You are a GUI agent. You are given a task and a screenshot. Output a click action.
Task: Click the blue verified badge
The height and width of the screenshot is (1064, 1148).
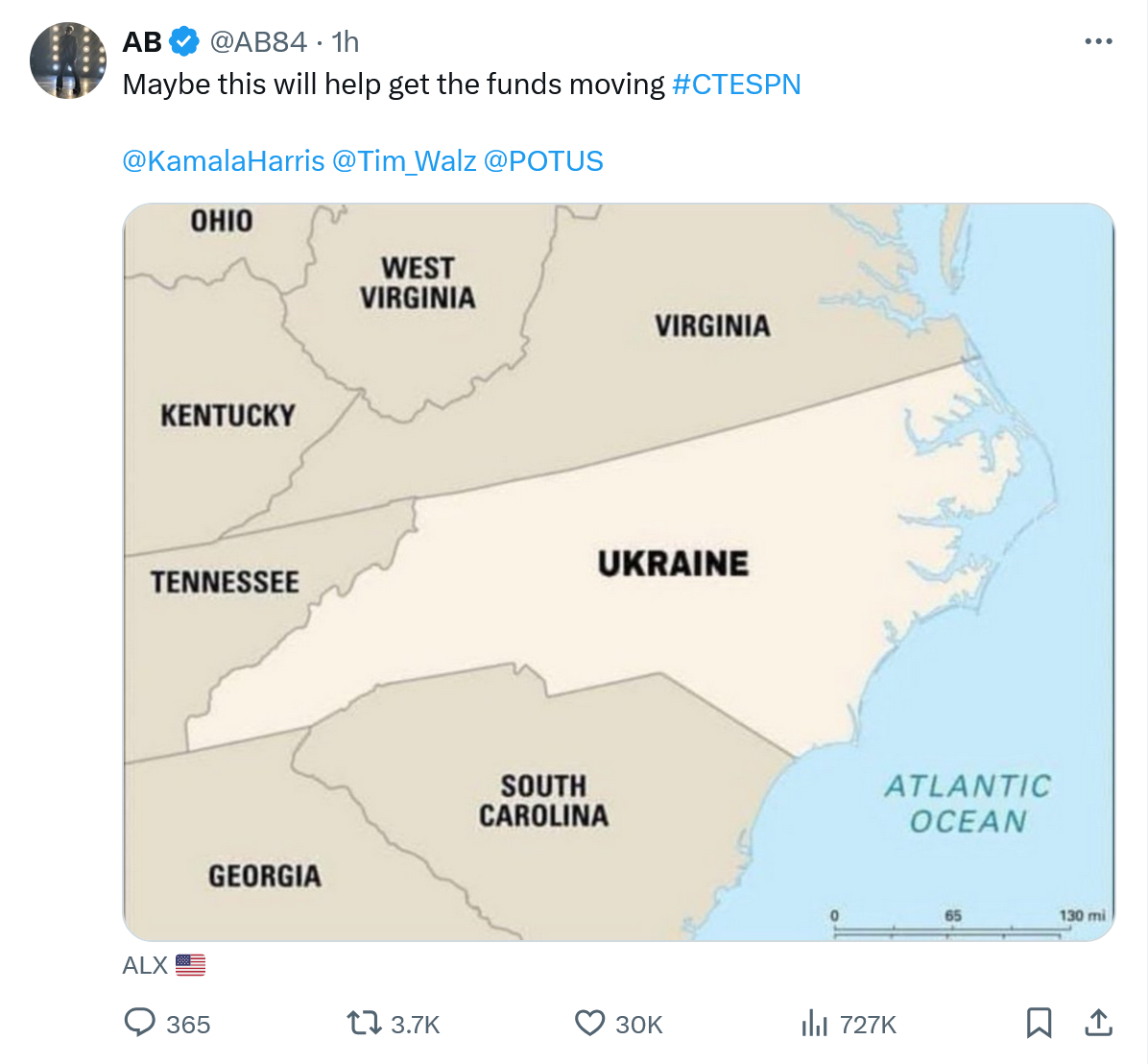[x=184, y=42]
